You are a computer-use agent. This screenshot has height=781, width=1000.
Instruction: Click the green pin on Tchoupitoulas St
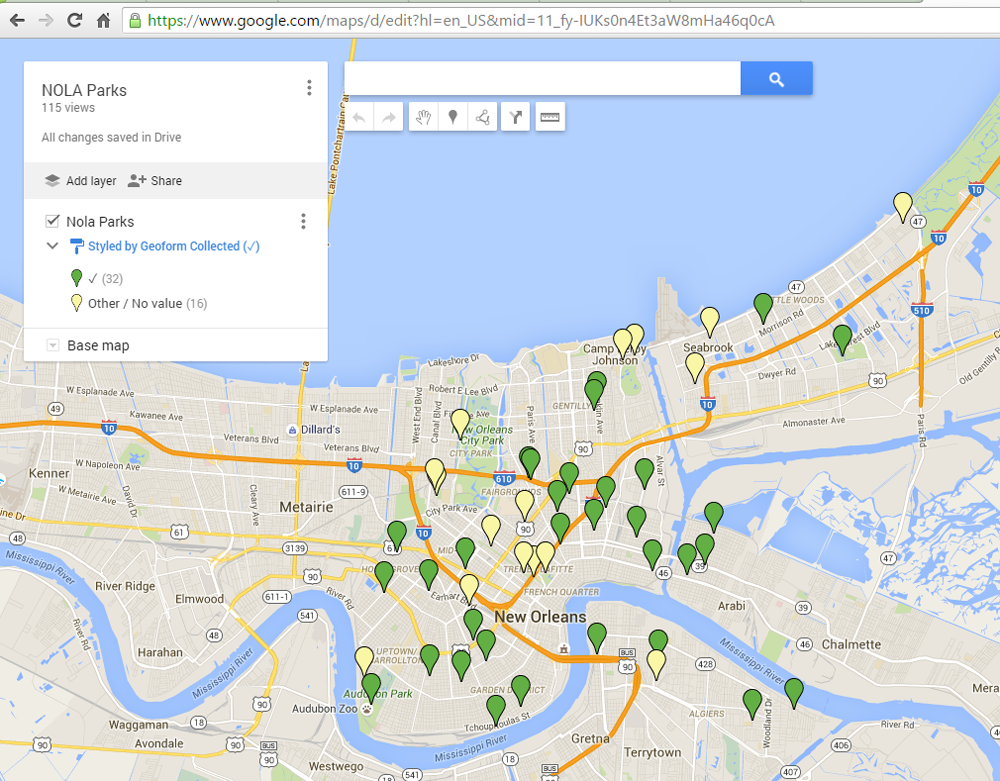click(x=496, y=709)
